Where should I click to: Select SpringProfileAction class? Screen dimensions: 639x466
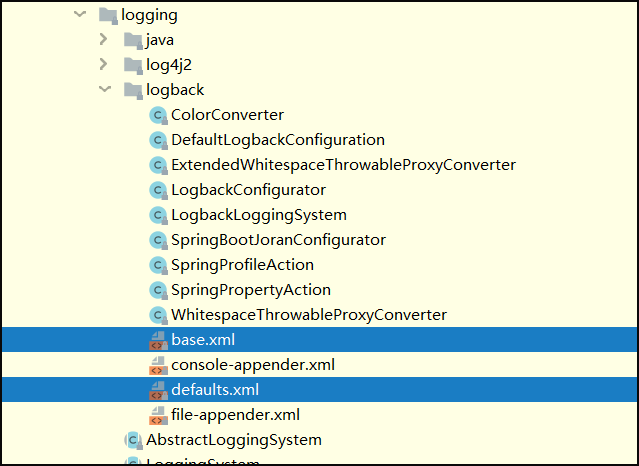coord(242,265)
